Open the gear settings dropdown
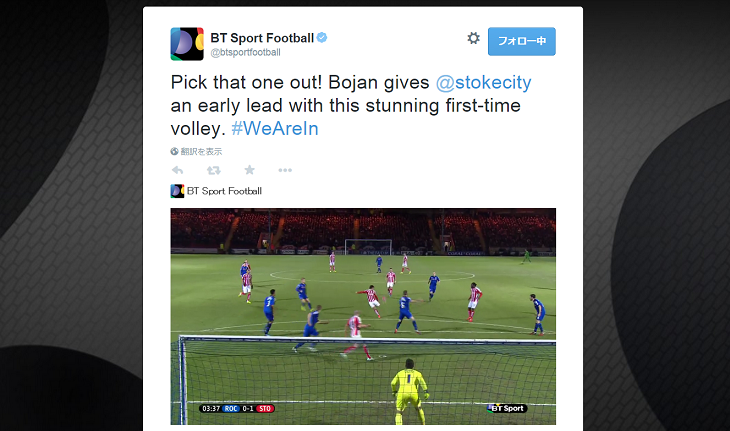 pos(473,38)
